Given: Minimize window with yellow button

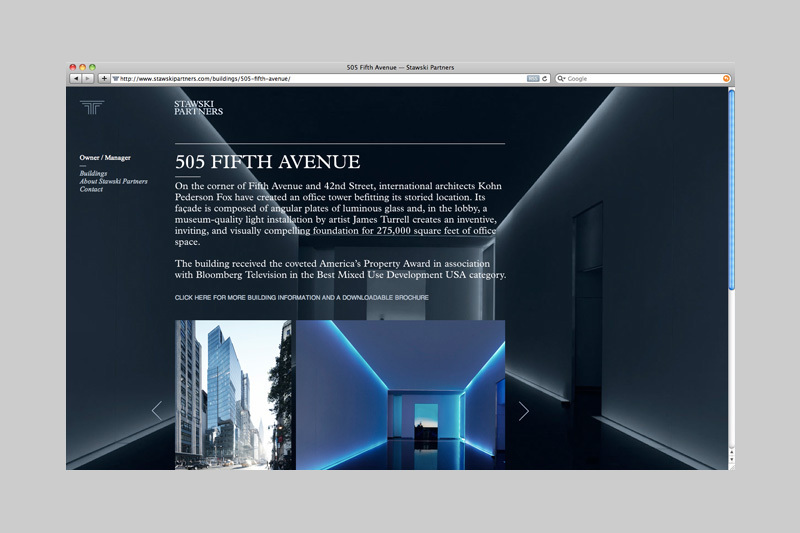Looking at the screenshot, I should click(x=82, y=67).
